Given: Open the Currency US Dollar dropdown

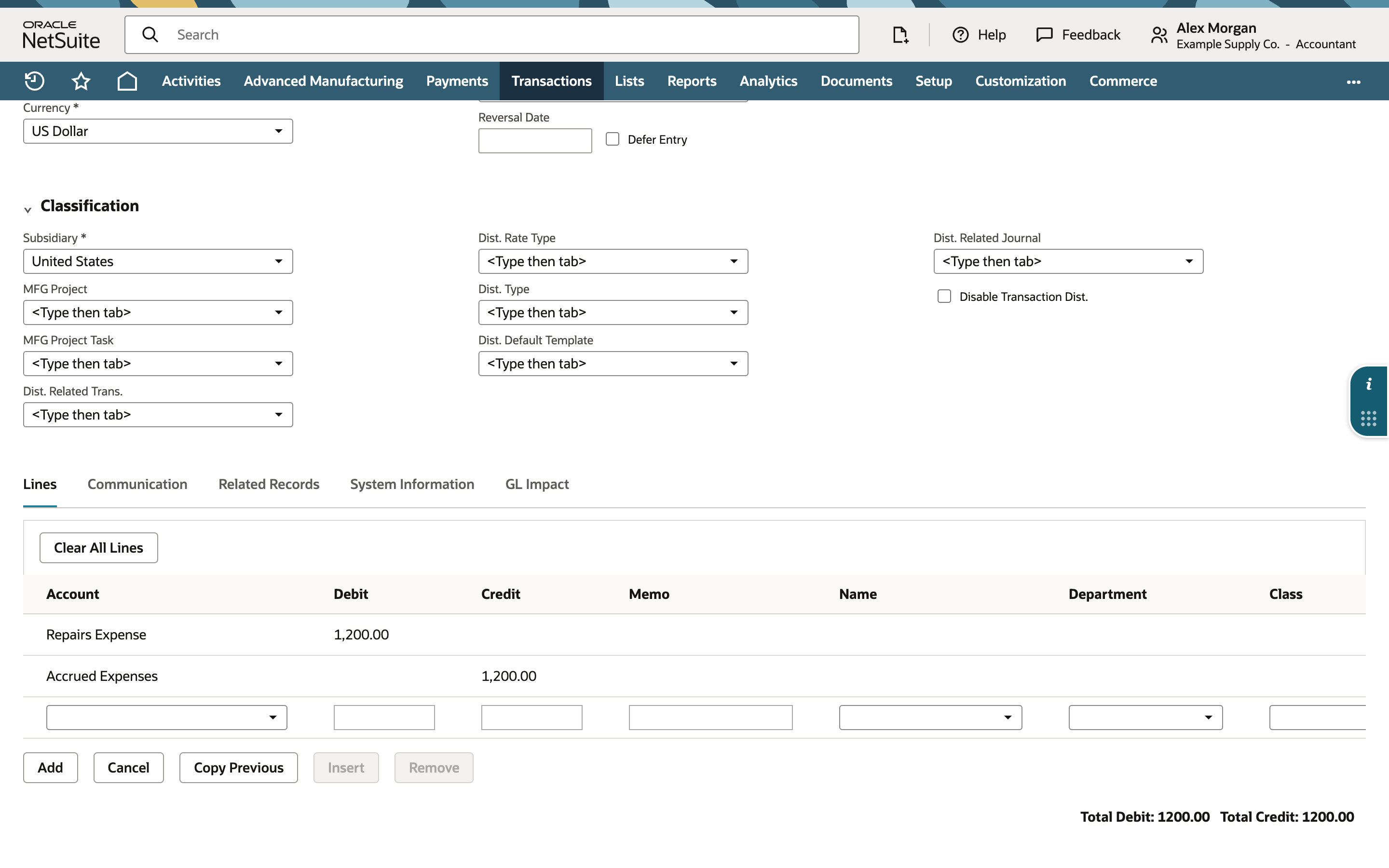Looking at the screenshot, I should point(158,131).
